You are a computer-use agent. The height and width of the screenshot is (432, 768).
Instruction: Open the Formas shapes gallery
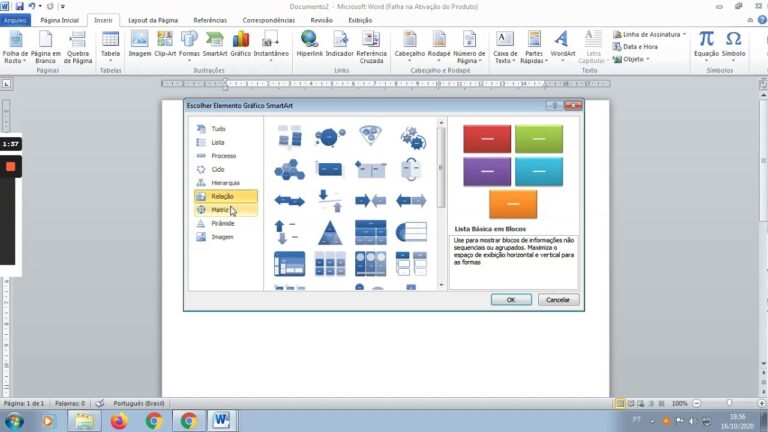[189, 47]
